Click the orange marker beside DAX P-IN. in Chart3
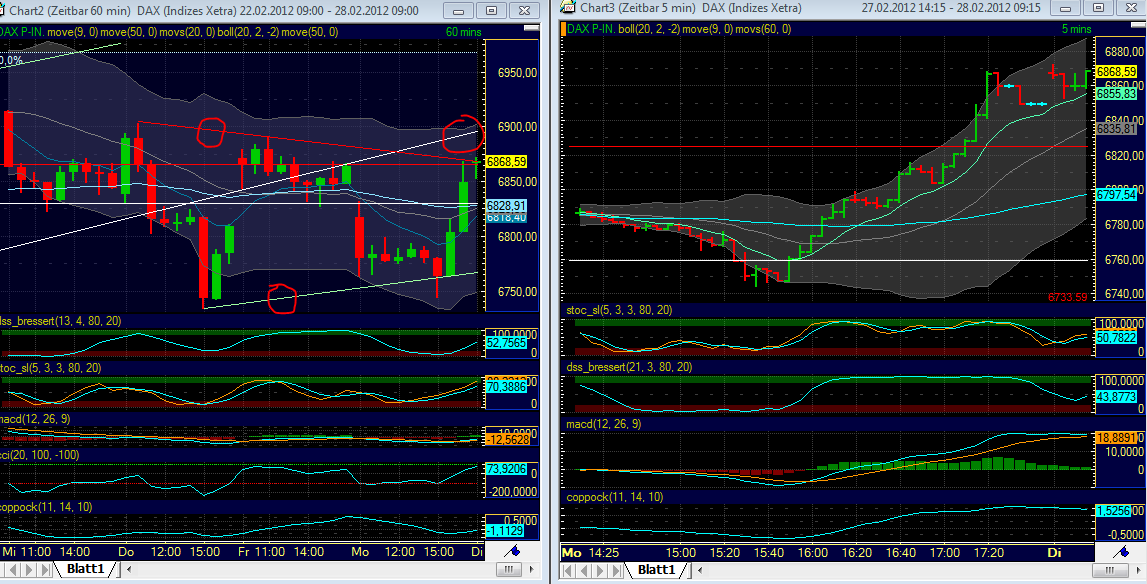 tap(563, 29)
